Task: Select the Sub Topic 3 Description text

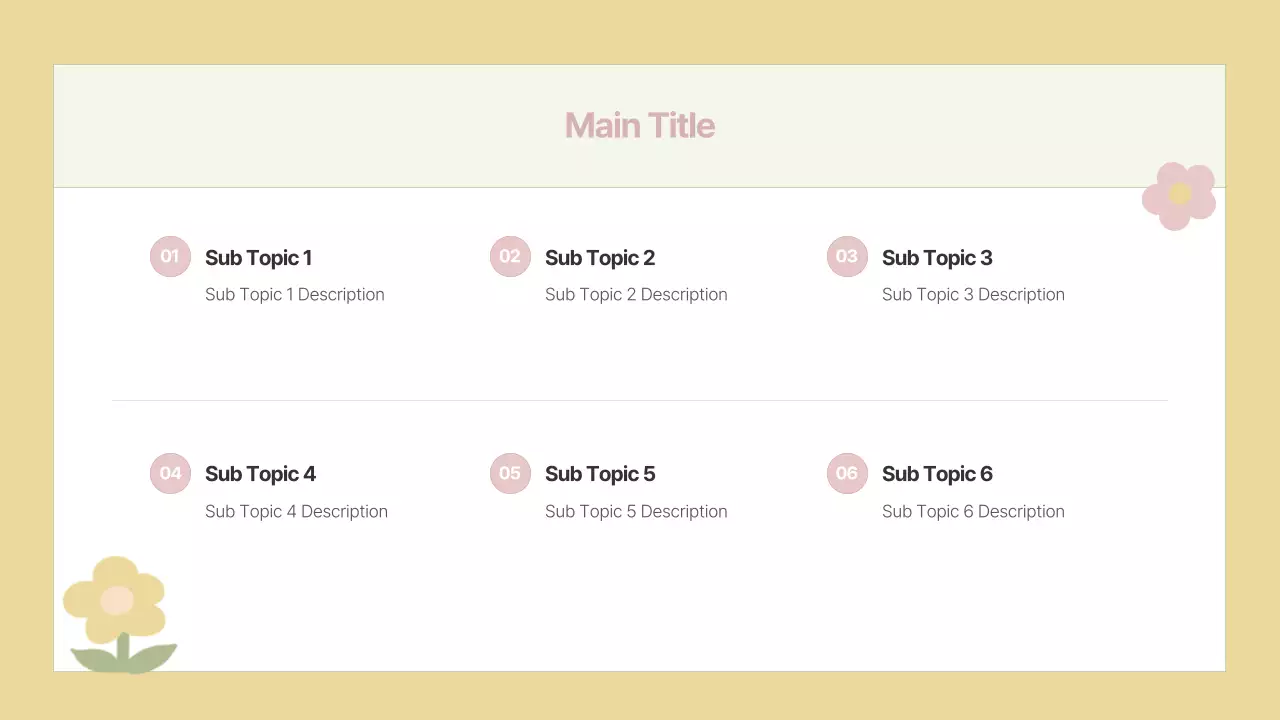Action: (x=973, y=294)
